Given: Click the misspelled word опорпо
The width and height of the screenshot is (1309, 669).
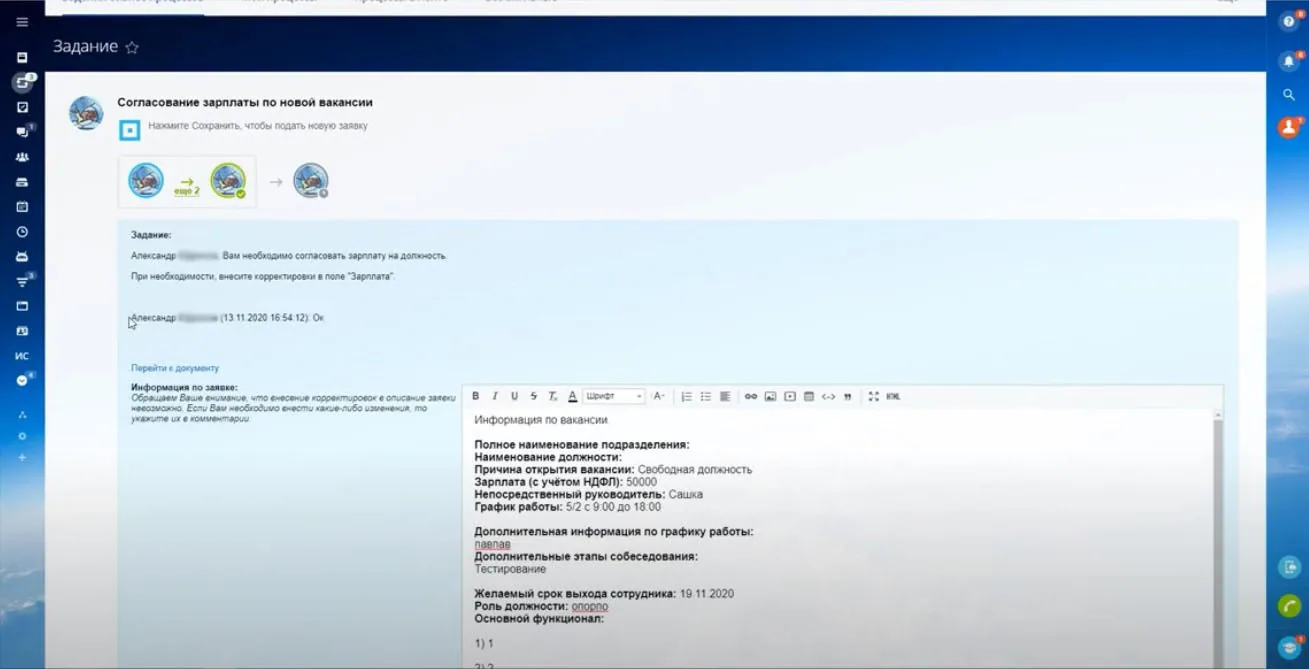Looking at the screenshot, I should (589, 606).
